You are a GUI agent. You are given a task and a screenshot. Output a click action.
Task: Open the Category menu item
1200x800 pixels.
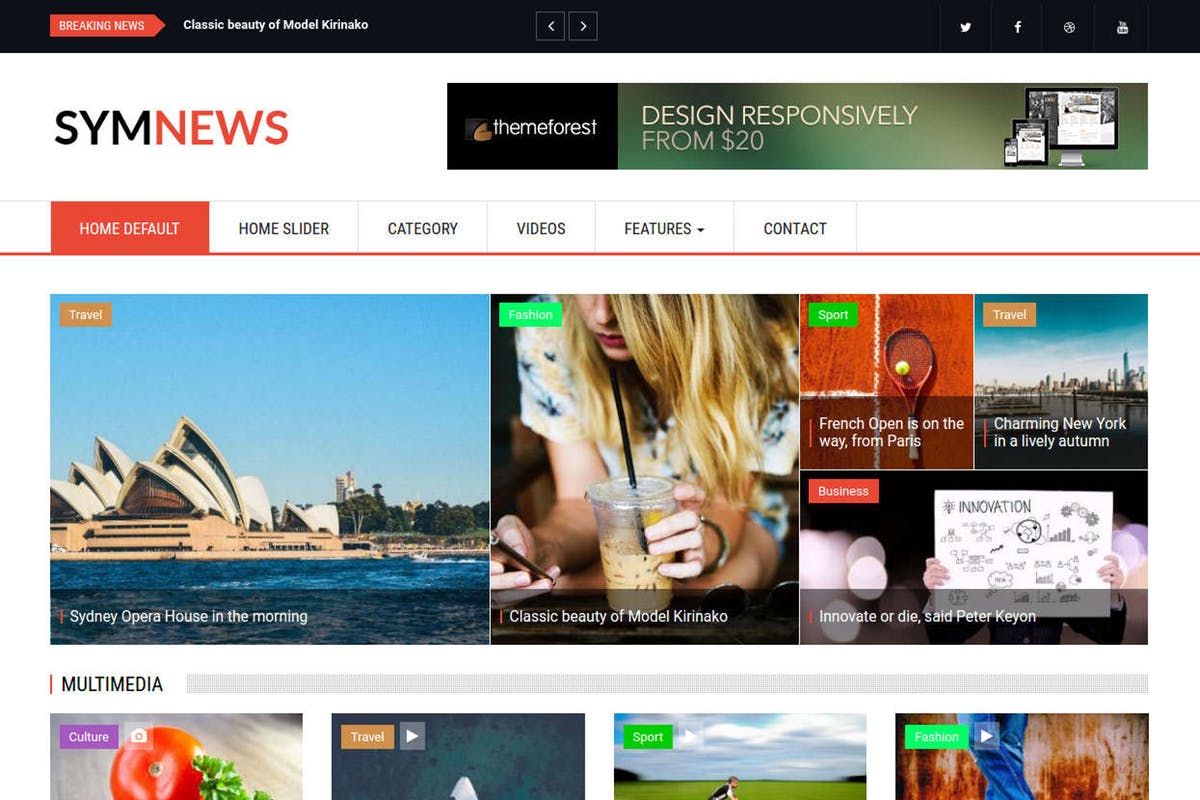[x=422, y=228]
